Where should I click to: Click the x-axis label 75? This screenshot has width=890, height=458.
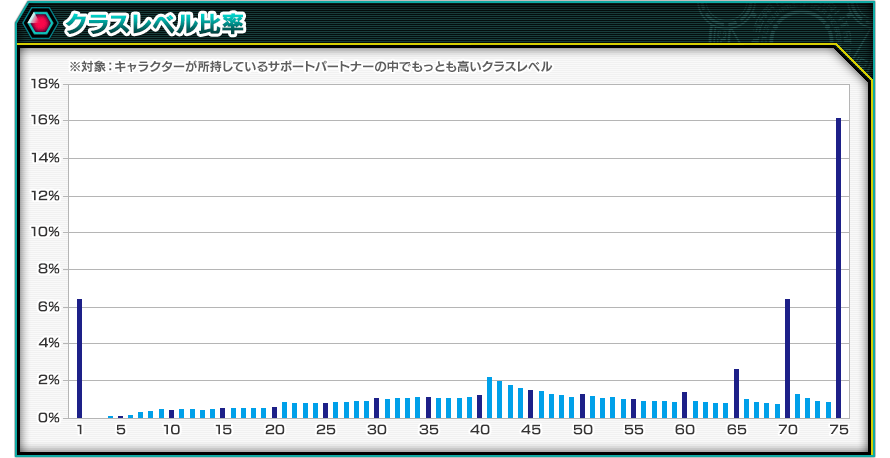pos(838,430)
